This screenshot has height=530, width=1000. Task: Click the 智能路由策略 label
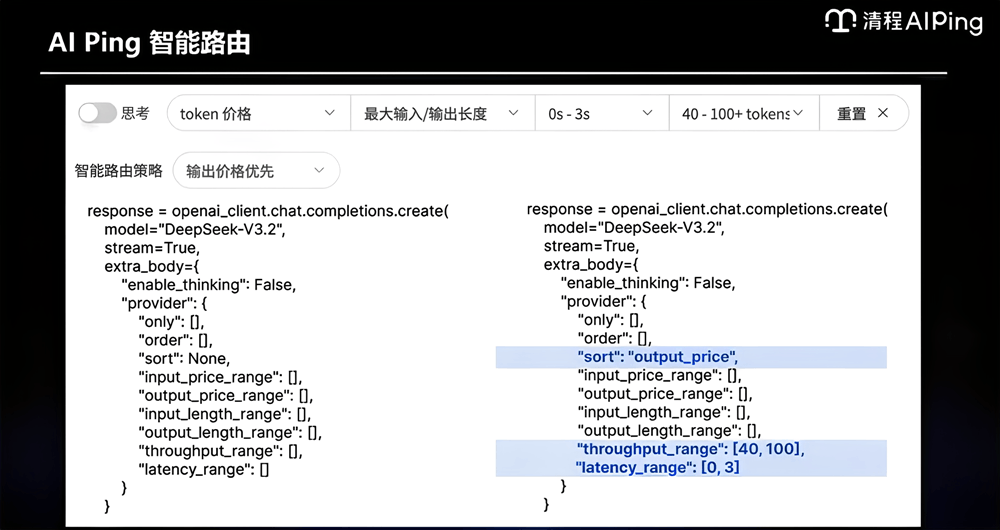[119, 171]
